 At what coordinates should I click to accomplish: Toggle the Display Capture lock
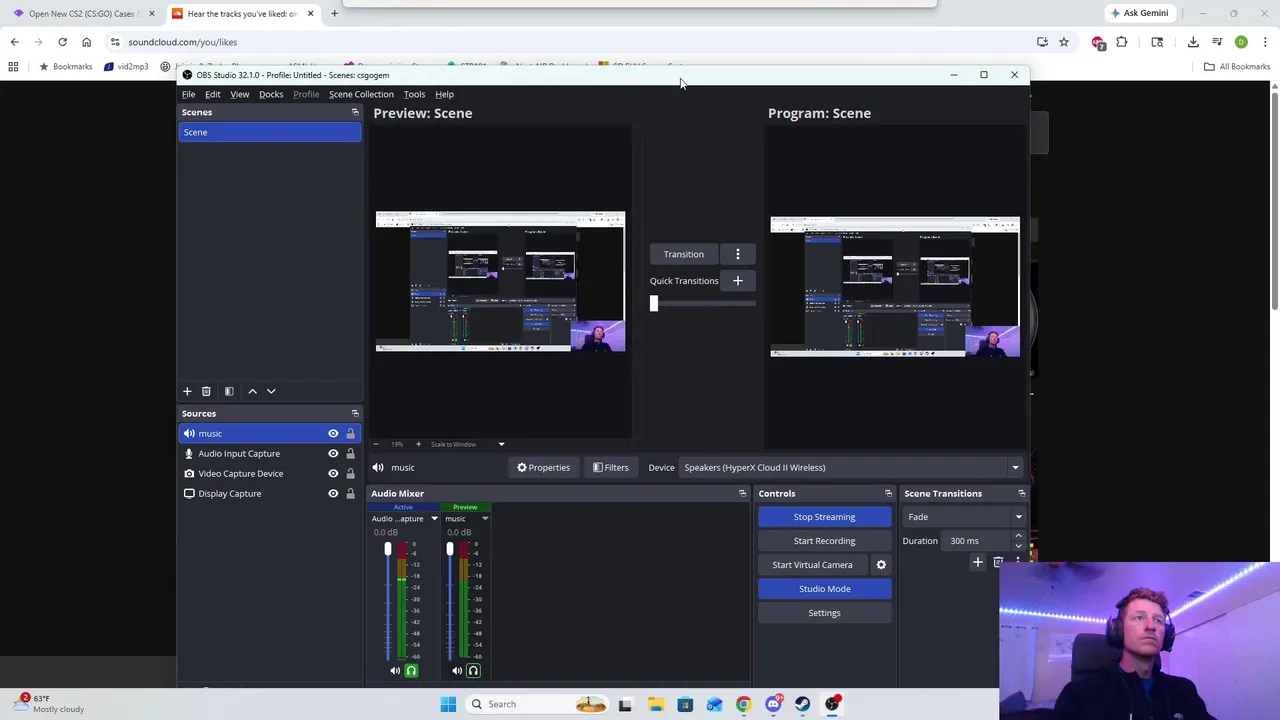(x=350, y=494)
